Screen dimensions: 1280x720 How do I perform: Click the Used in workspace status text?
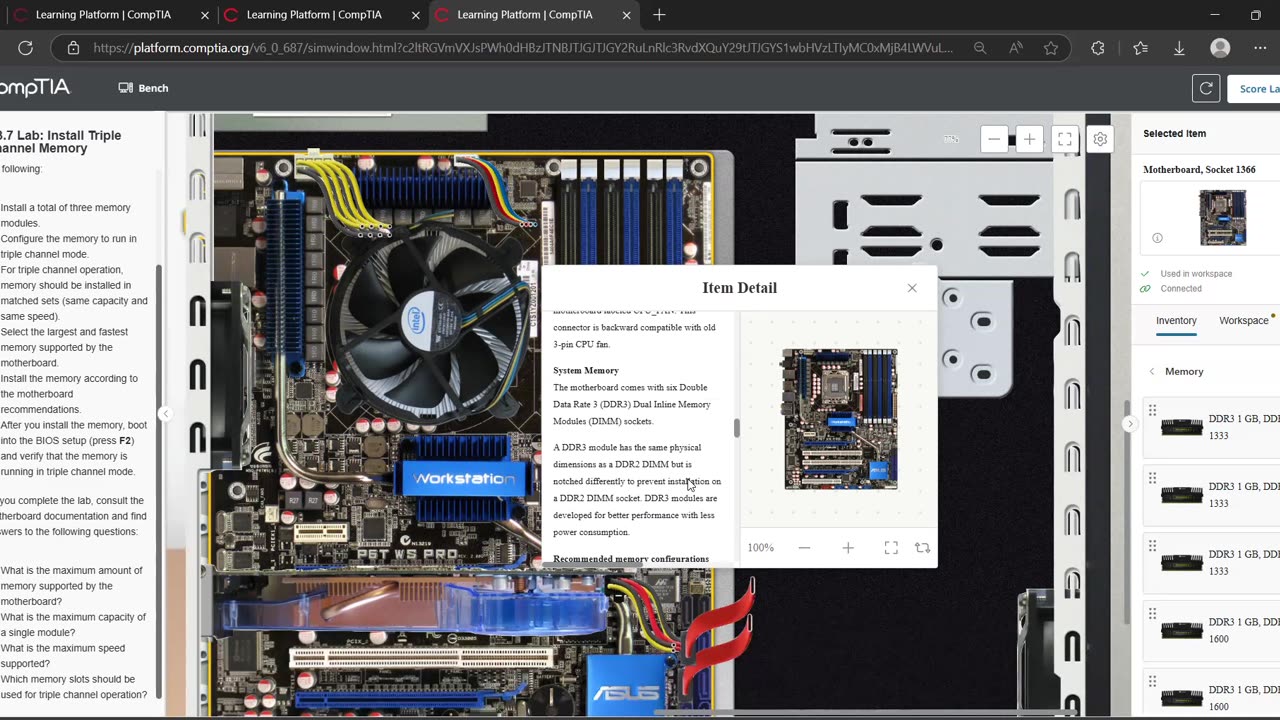pyautogui.click(x=1196, y=273)
